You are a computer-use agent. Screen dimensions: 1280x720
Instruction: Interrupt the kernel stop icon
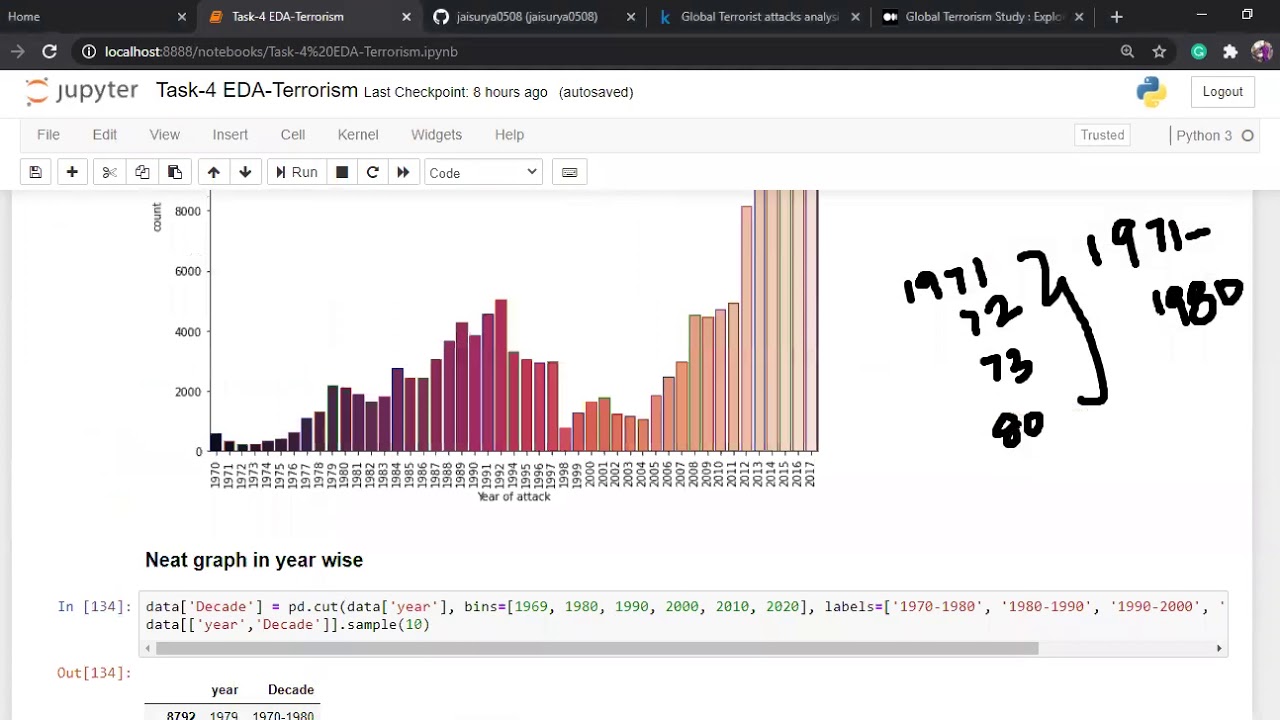click(x=342, y=172)
